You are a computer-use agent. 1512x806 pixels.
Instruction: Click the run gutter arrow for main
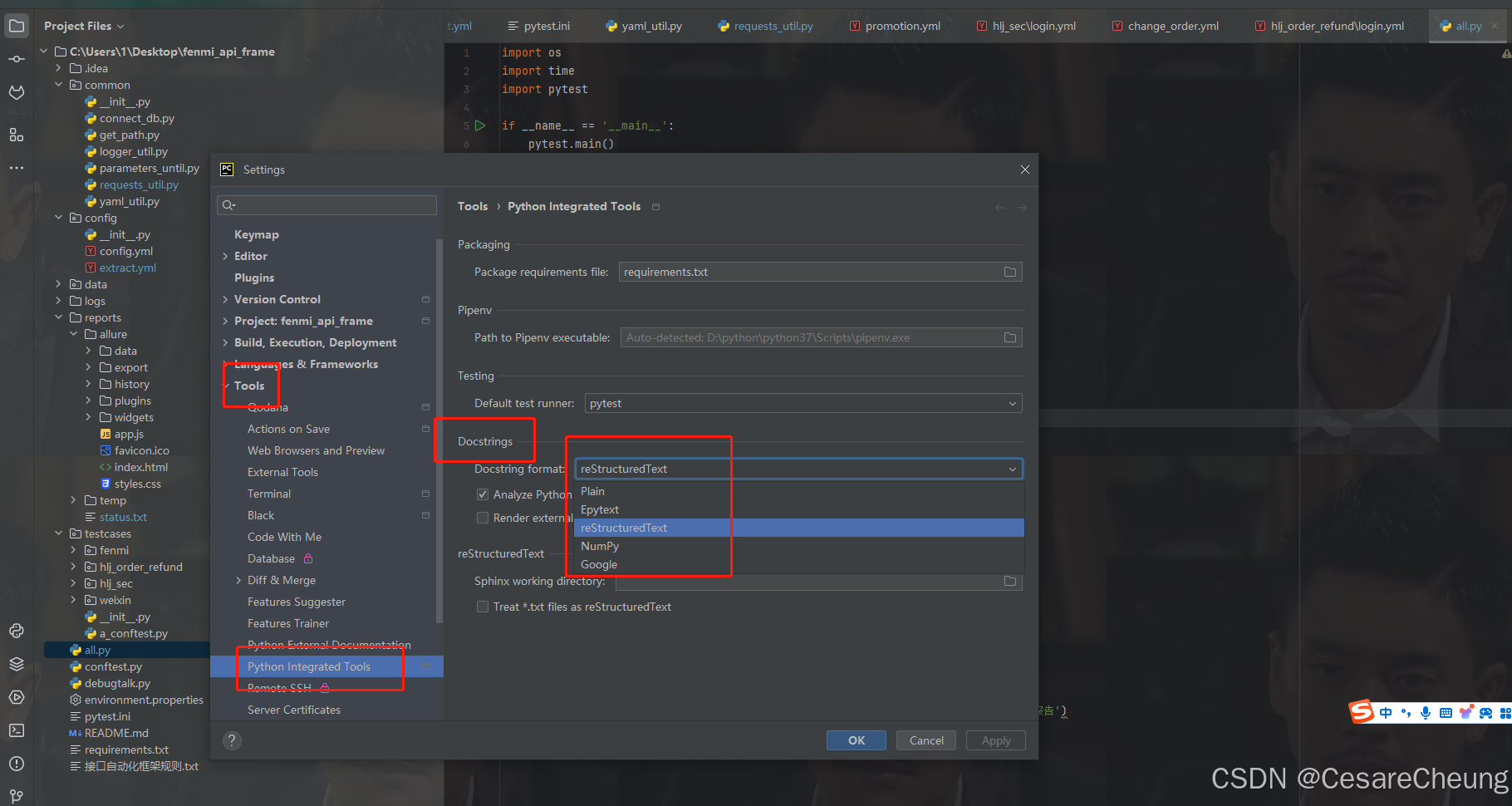(x=480, y=125)
